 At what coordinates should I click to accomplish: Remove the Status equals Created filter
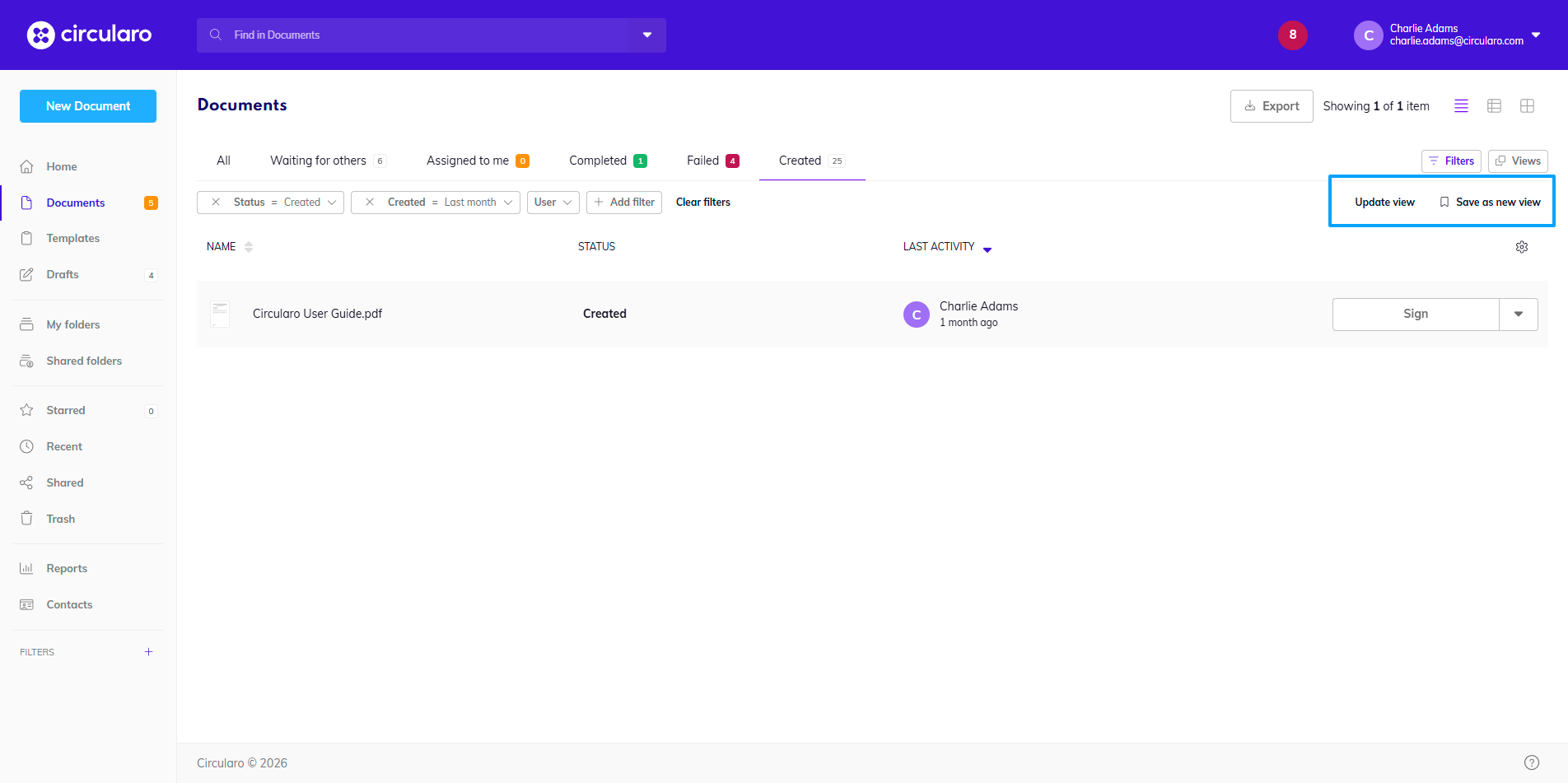tap(216, 203)
